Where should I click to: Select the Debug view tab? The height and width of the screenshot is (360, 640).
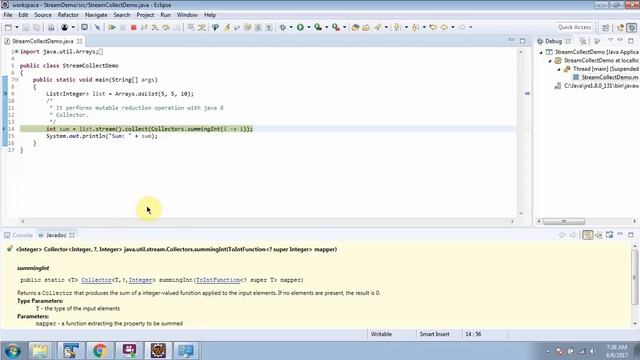[x=553, y=41]
